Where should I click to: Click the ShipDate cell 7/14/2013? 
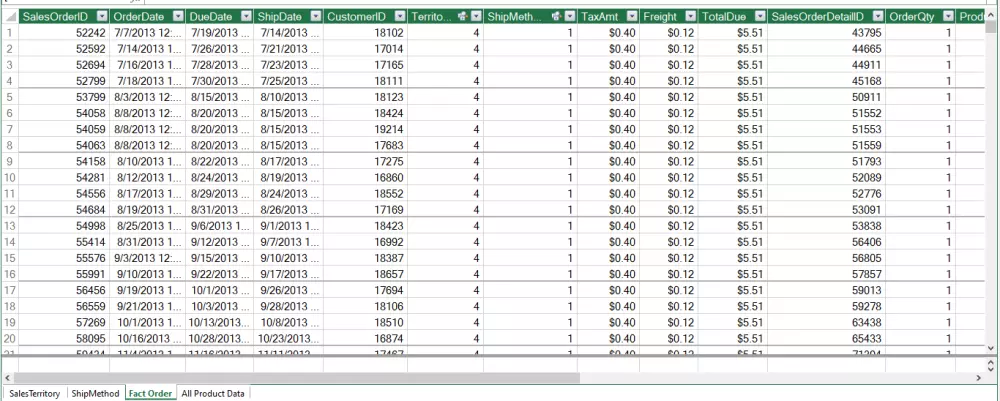pyautogui.click(x=288, y=33)
